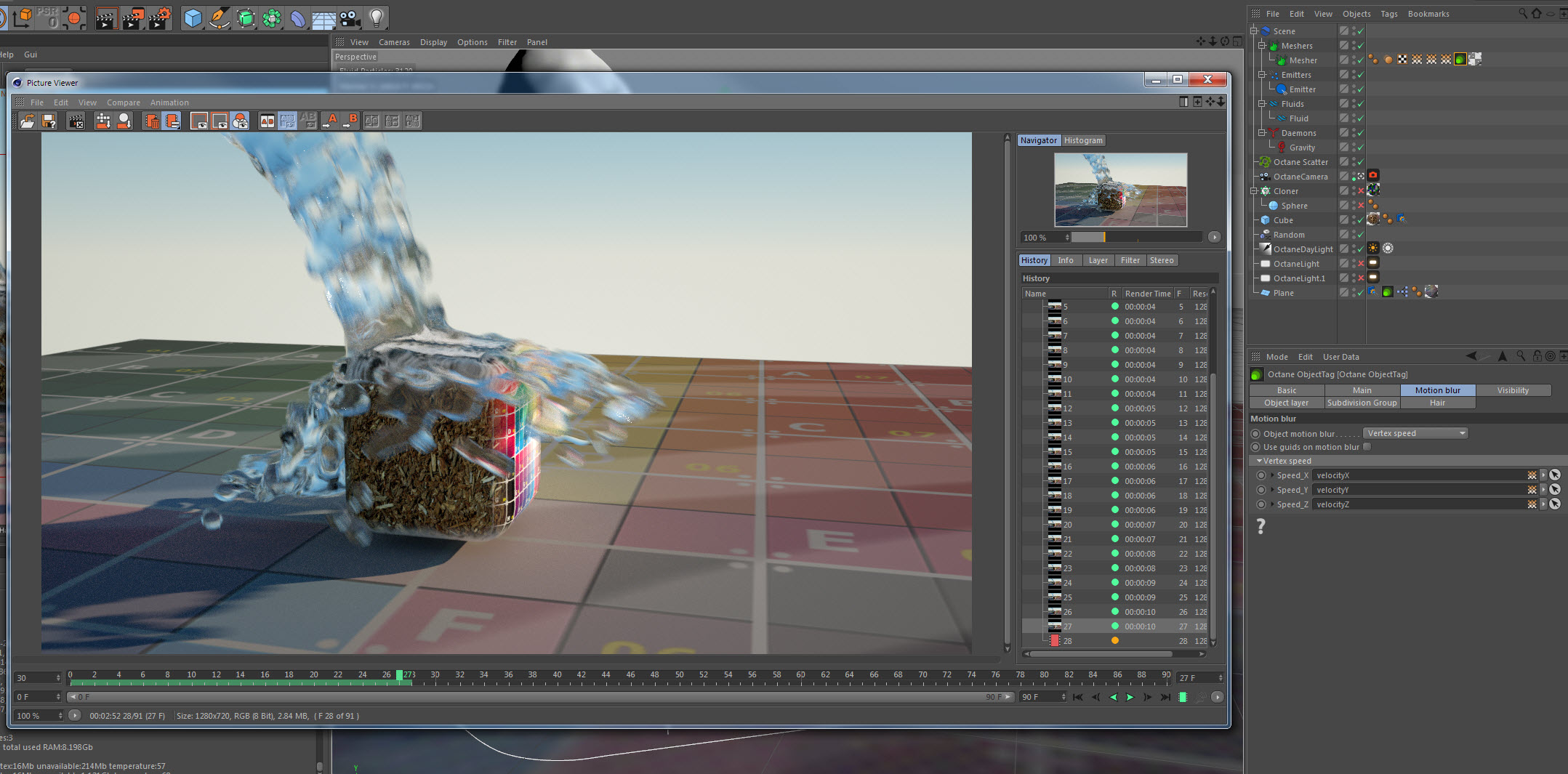Select the Cube primitive tool
Screen dimensions: 1568x774
click(193, 18)
